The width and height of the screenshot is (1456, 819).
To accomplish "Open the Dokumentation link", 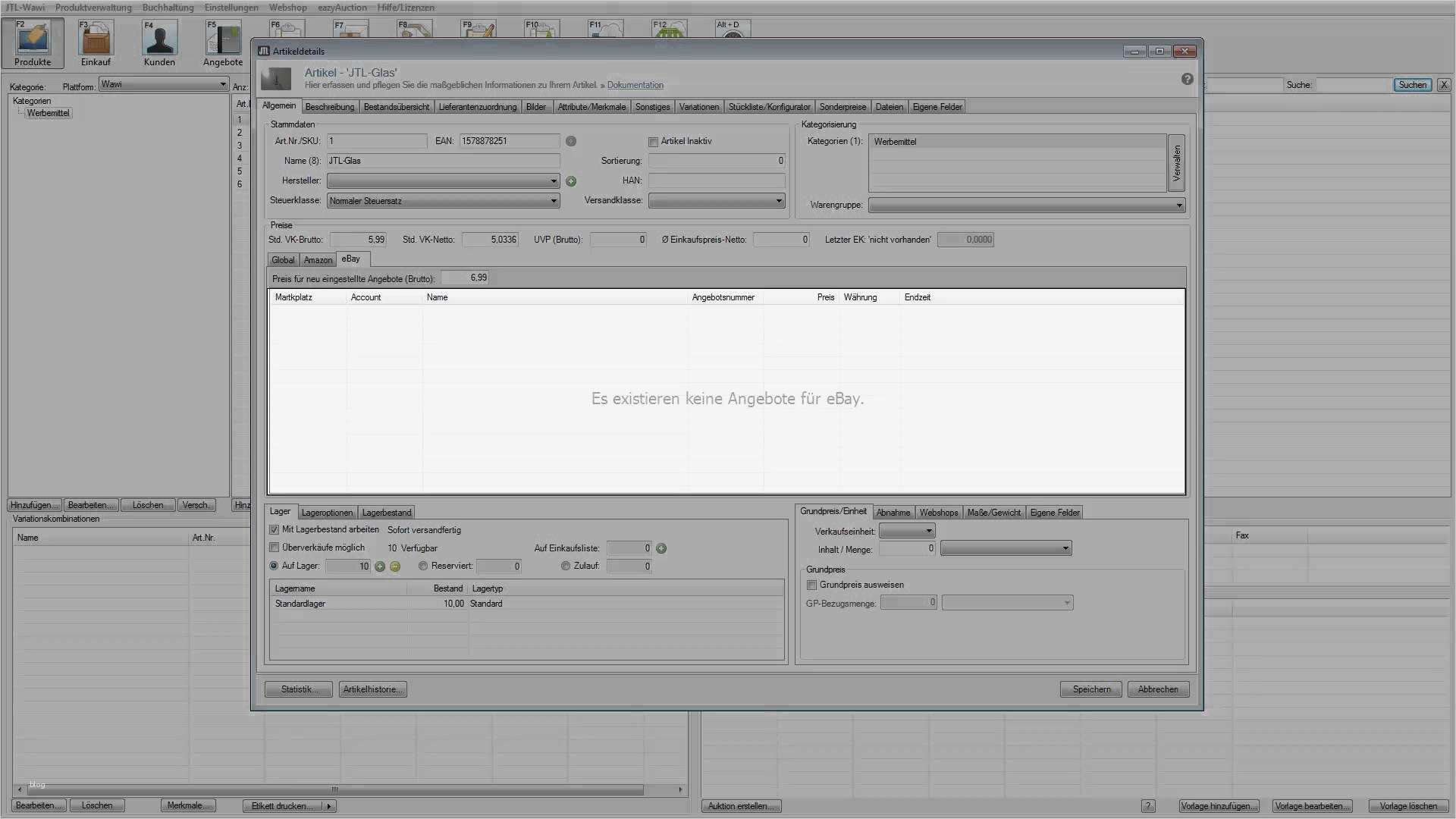I will pyautogui.click(x=635, y=85).
